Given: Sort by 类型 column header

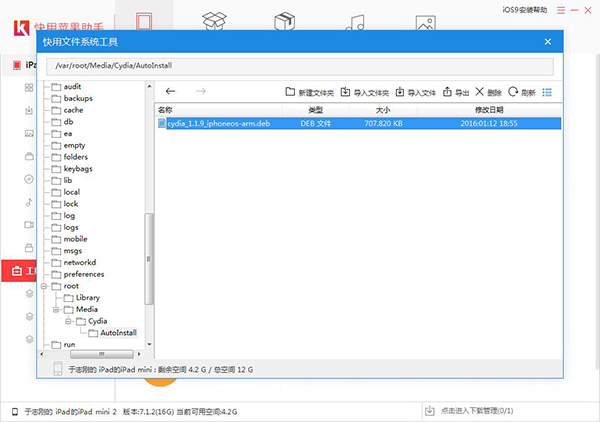Looking at the screenshot, I should coord(316,110).
